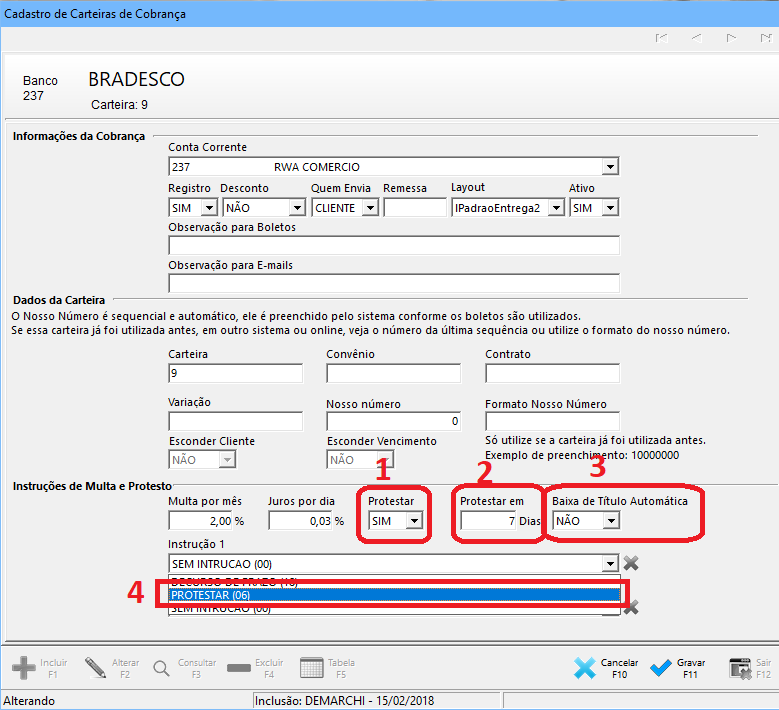
Task: Expand the Instrução 1 dropdown arrow
Action: coord(610,564)
